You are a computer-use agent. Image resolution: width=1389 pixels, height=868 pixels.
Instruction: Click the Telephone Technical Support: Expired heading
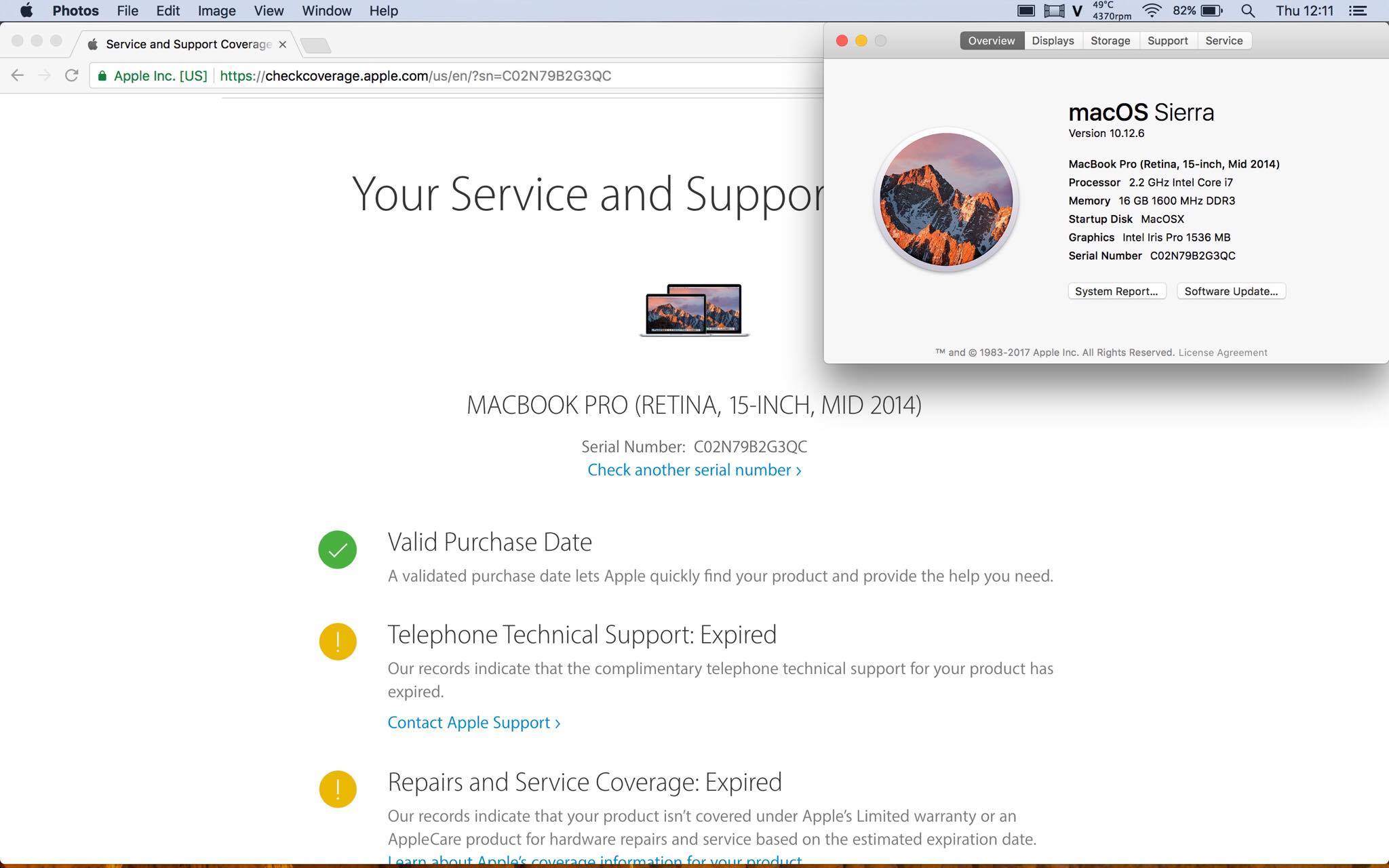click(x=582, y=635)
